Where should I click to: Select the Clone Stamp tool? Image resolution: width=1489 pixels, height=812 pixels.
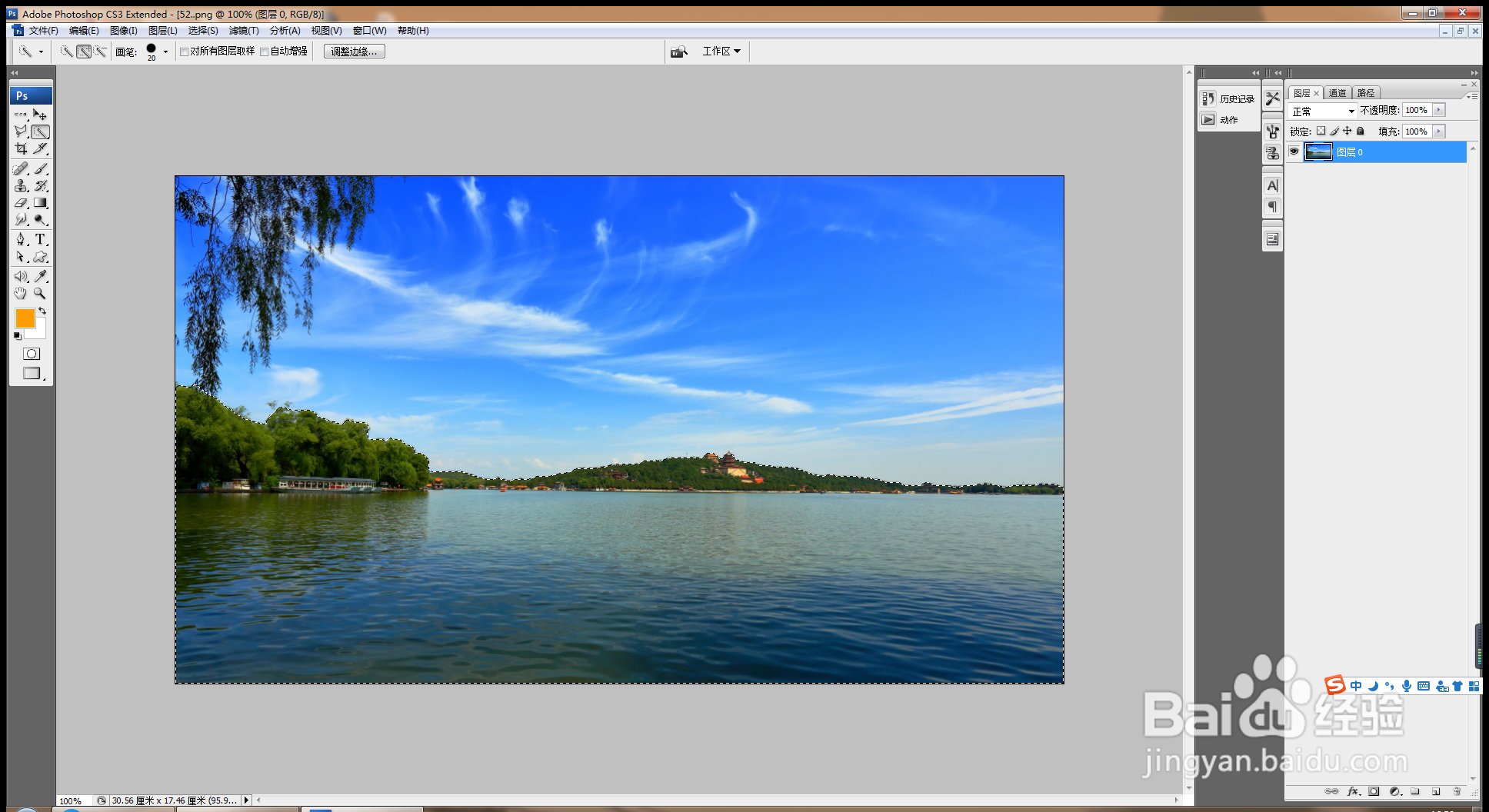click(x=21, y=185)
